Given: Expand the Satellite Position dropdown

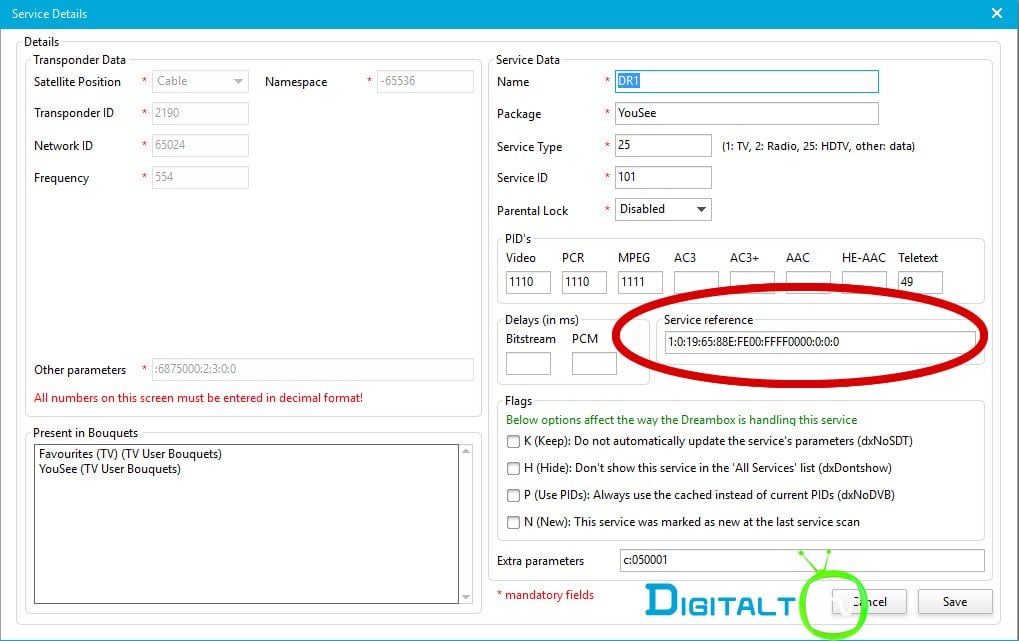Looking at the screenshot, I should point(200,81).
